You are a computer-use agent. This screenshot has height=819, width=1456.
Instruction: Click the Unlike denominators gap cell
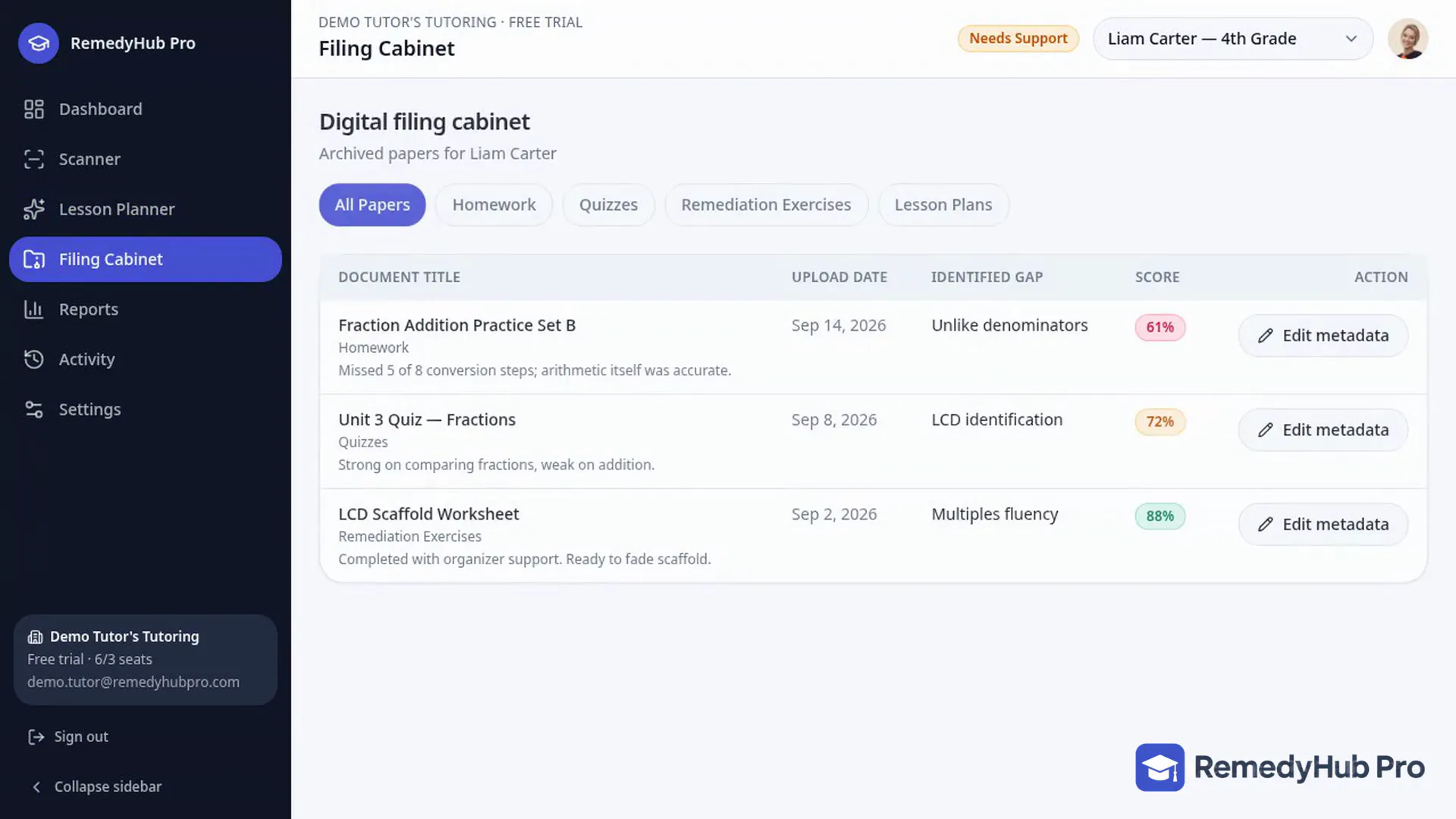point(1009,325)
